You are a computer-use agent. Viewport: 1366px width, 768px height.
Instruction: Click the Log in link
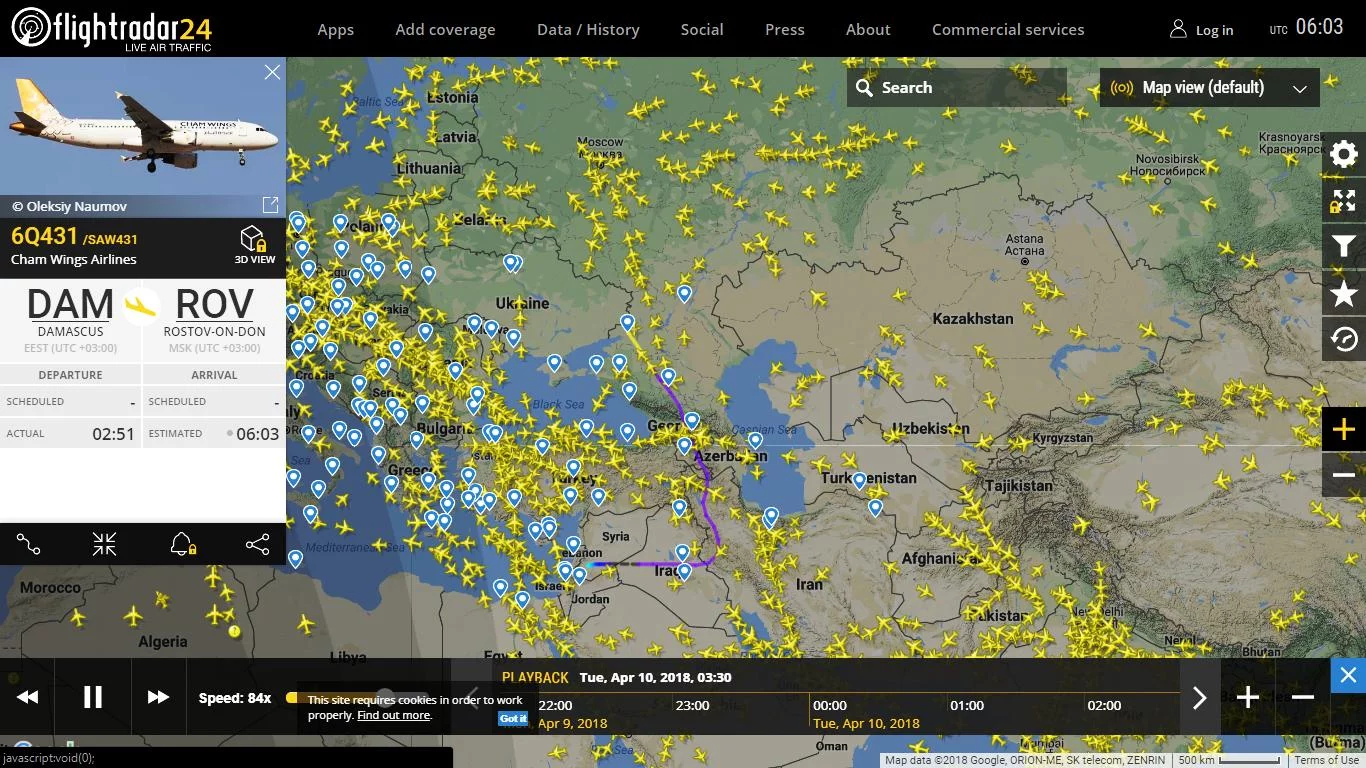coord(1202,30)
